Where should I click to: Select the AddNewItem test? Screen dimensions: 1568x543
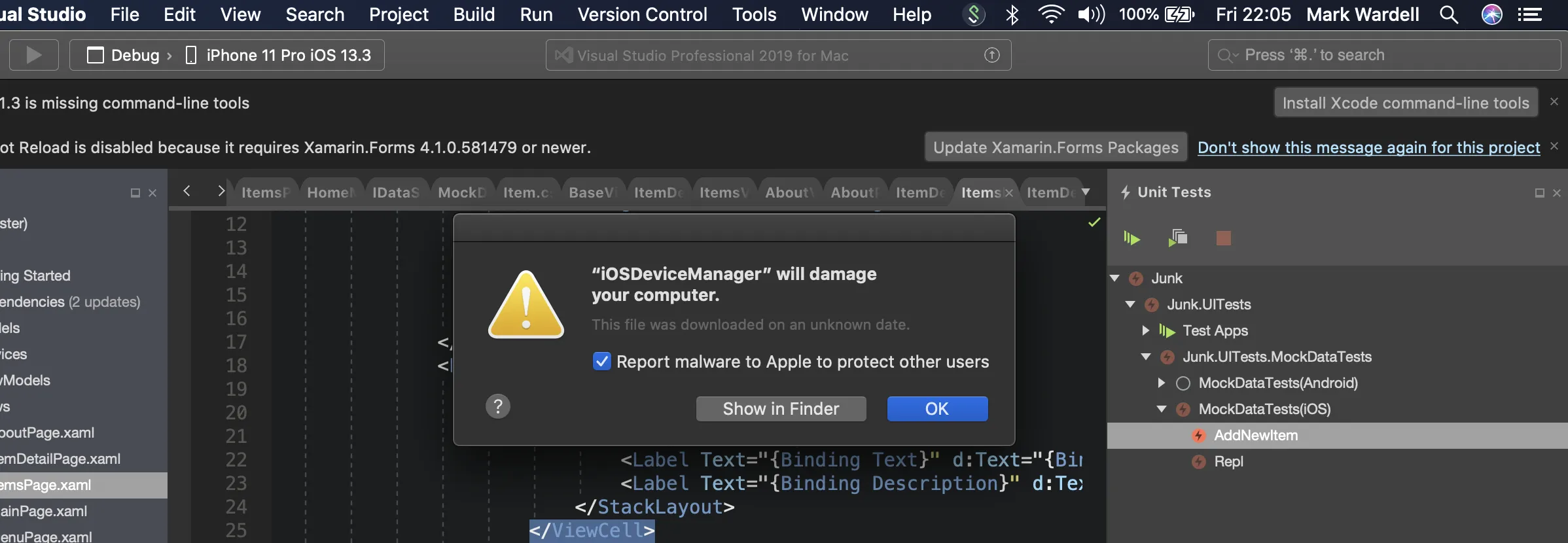[x=1255, y=435]
